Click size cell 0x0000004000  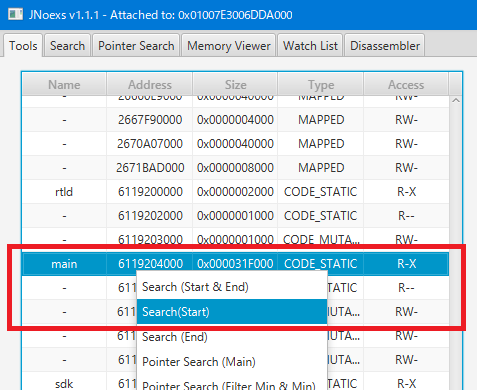[x=235, y=120]
